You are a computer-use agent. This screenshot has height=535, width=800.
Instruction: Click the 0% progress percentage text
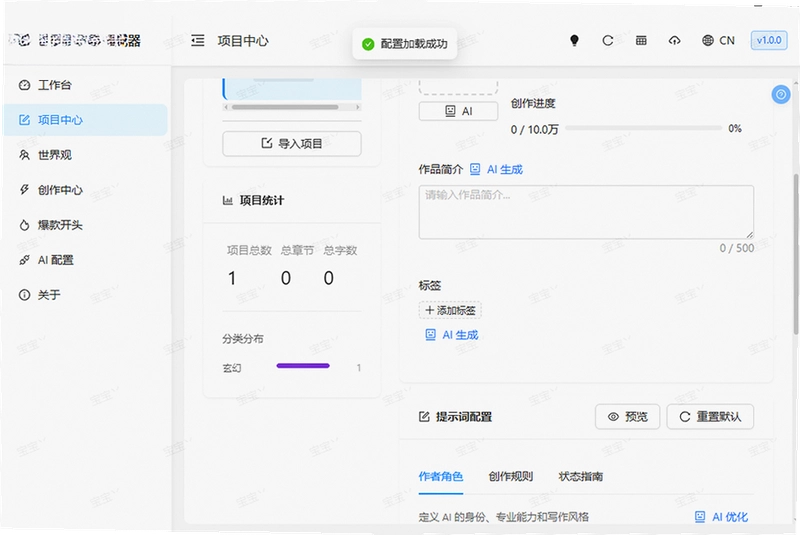point(735,129)
